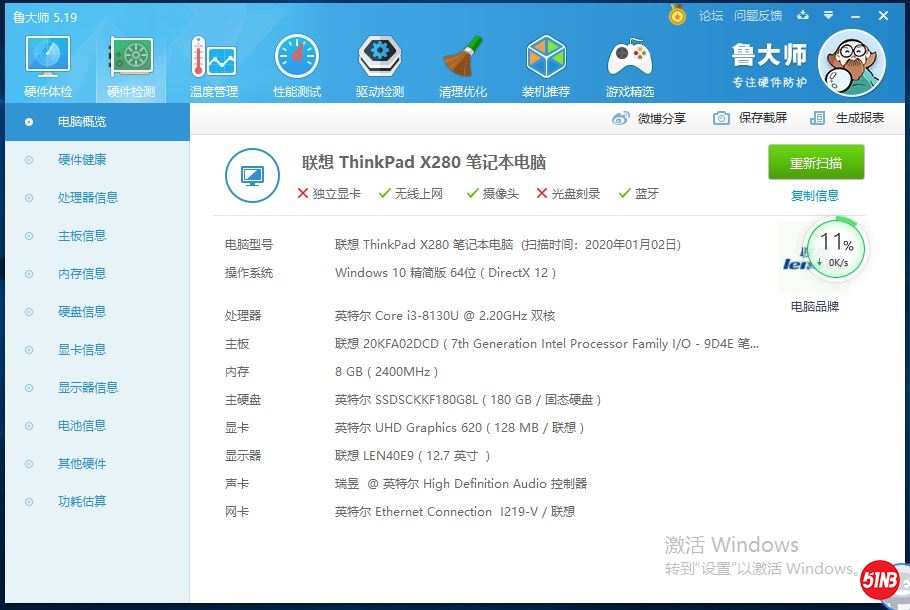Open 装机推荐 cube icon

(x=546, y=62)
